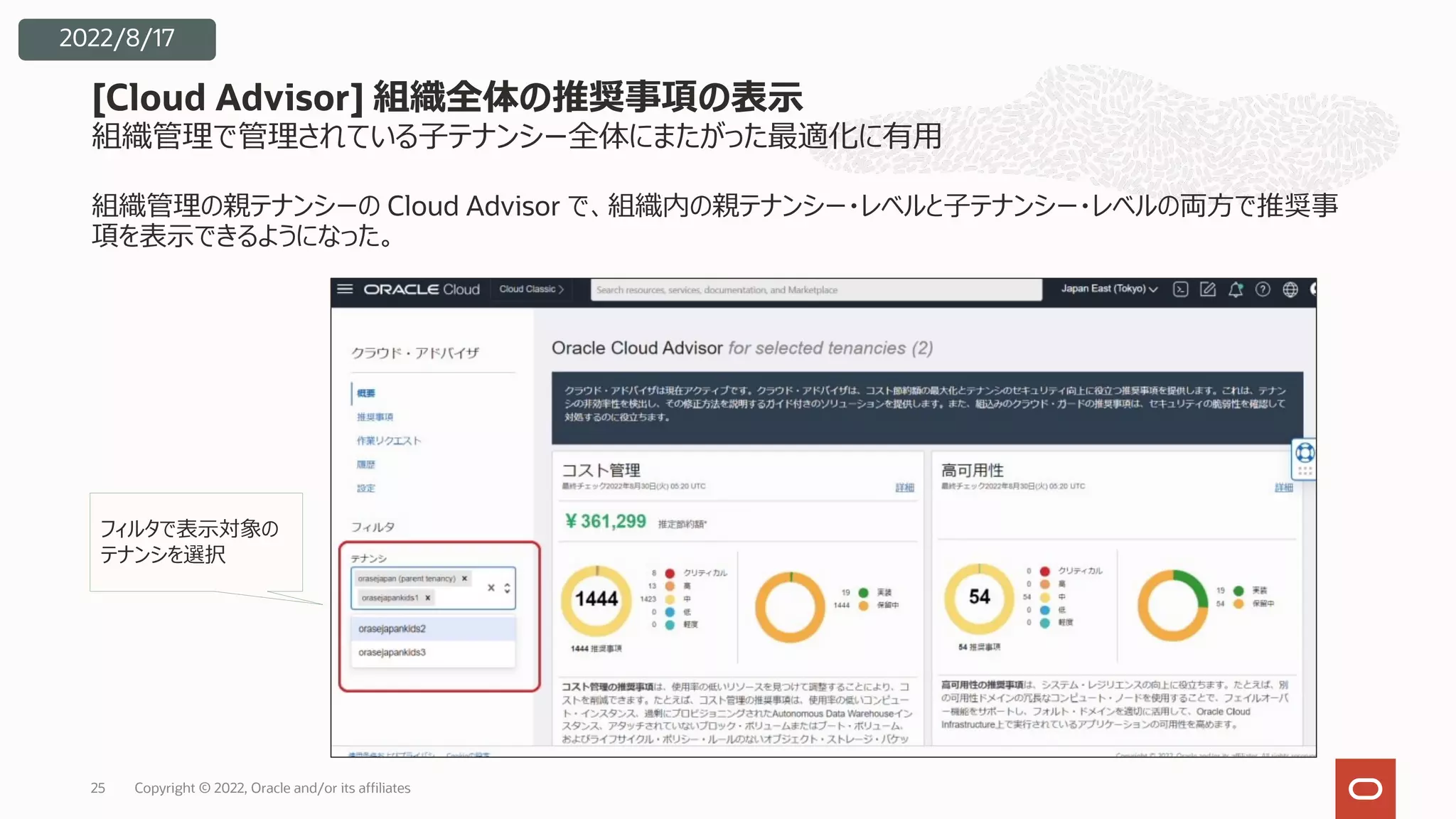Click the search resources field
1456x819 pixels.
(x=816, y=290)
